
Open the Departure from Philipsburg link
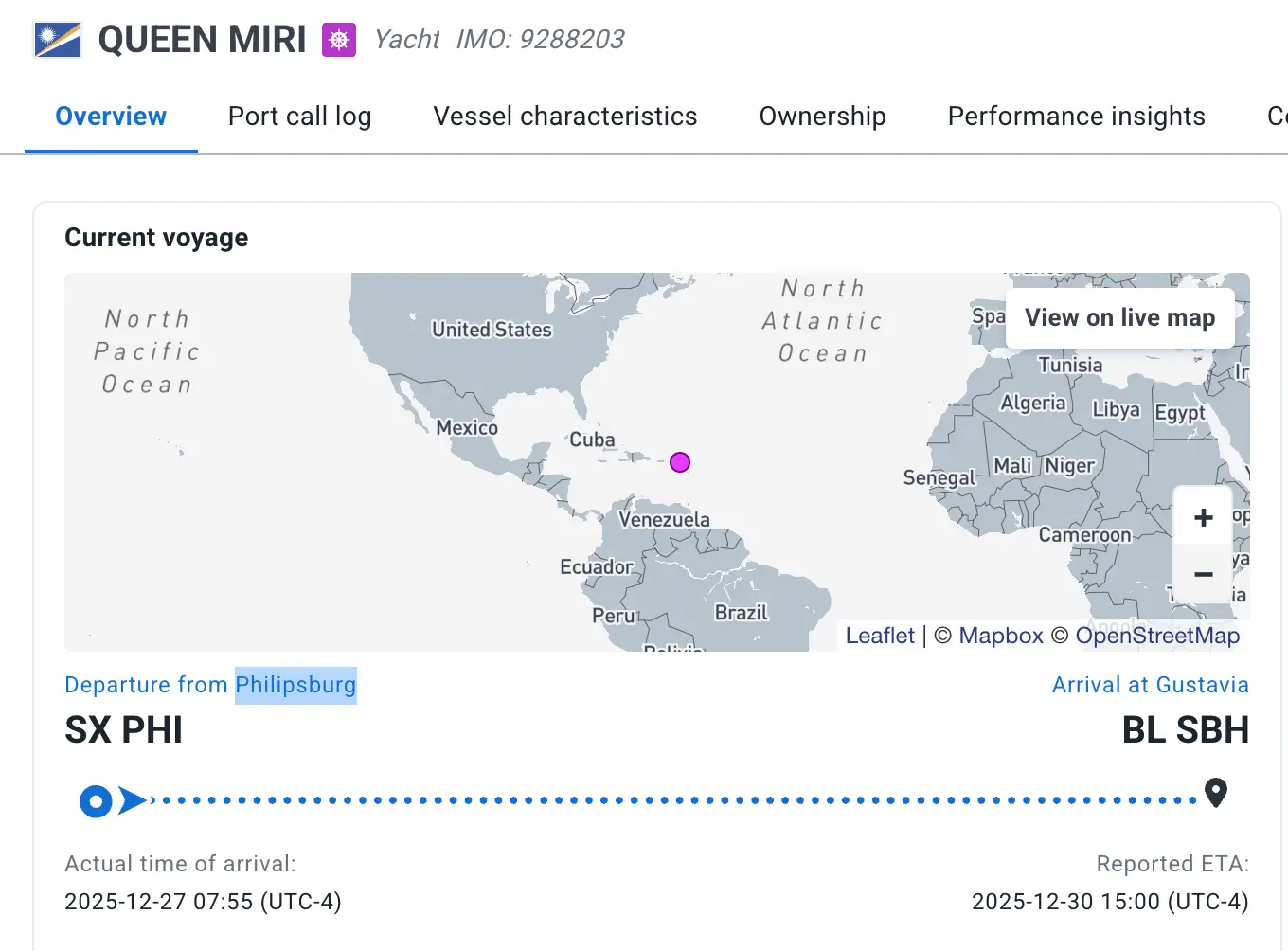(x=210, y=685)
